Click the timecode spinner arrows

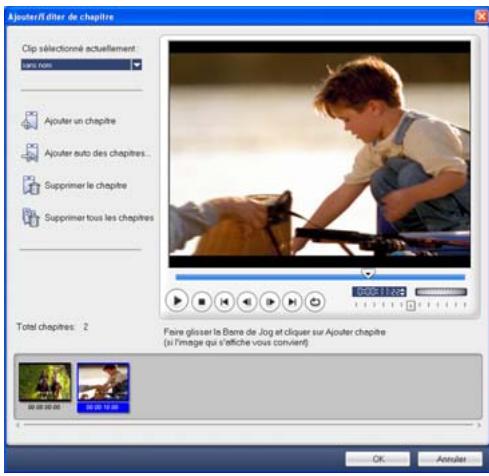pos(403,292)
